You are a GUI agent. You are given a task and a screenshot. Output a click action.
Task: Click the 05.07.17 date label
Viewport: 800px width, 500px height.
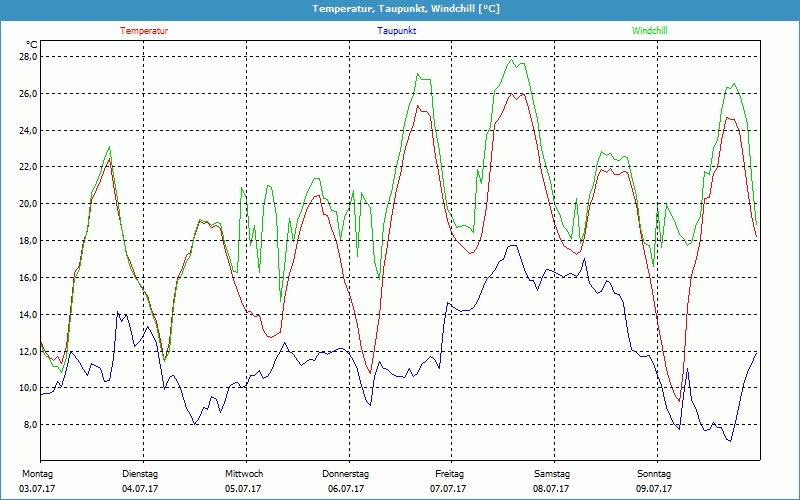pos(243,489)
